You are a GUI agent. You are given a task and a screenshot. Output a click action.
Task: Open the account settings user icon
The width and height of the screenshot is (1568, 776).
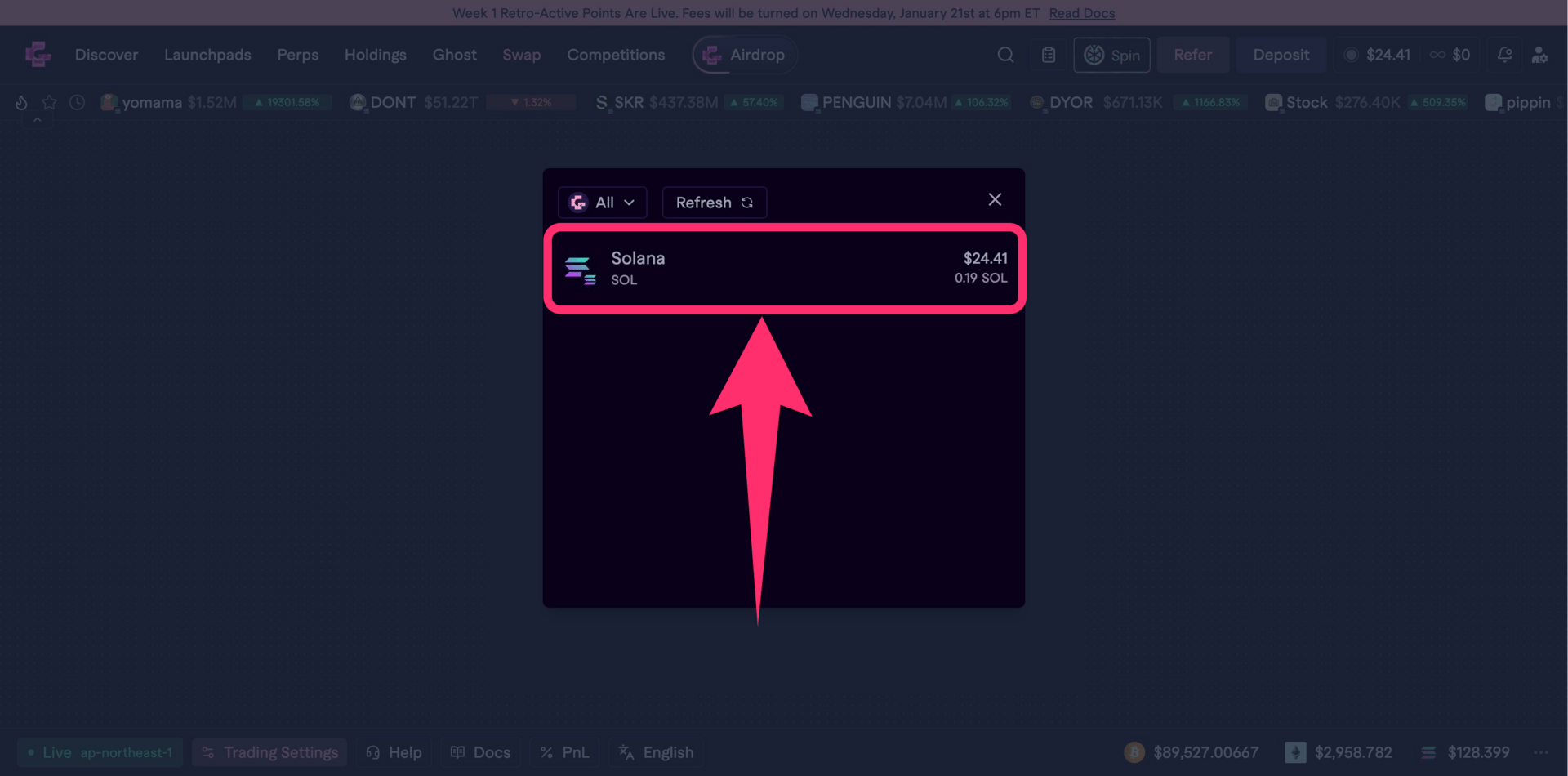pyautogui.click(x=1539, y=55)
